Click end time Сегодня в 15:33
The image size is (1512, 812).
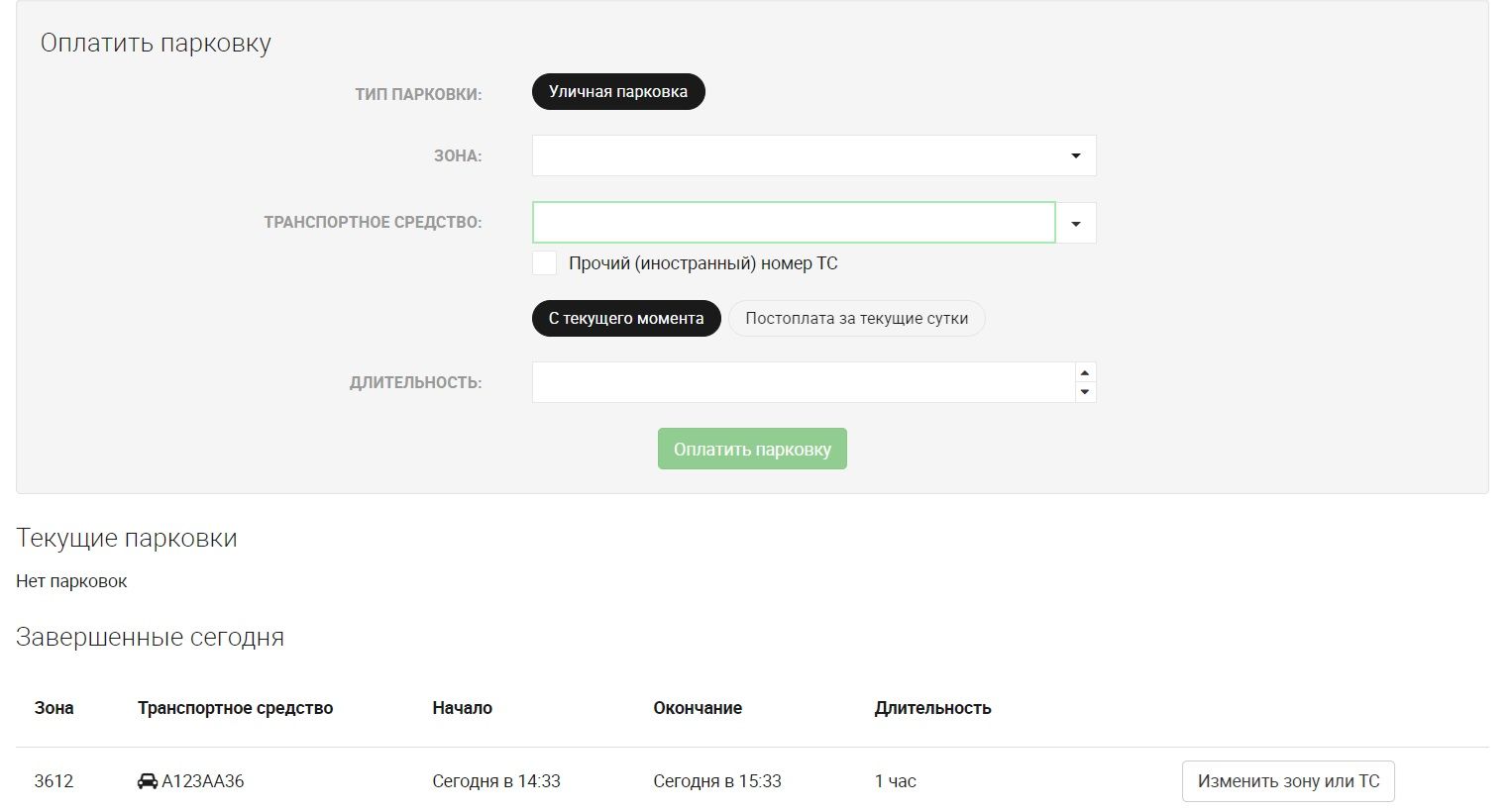717,781
